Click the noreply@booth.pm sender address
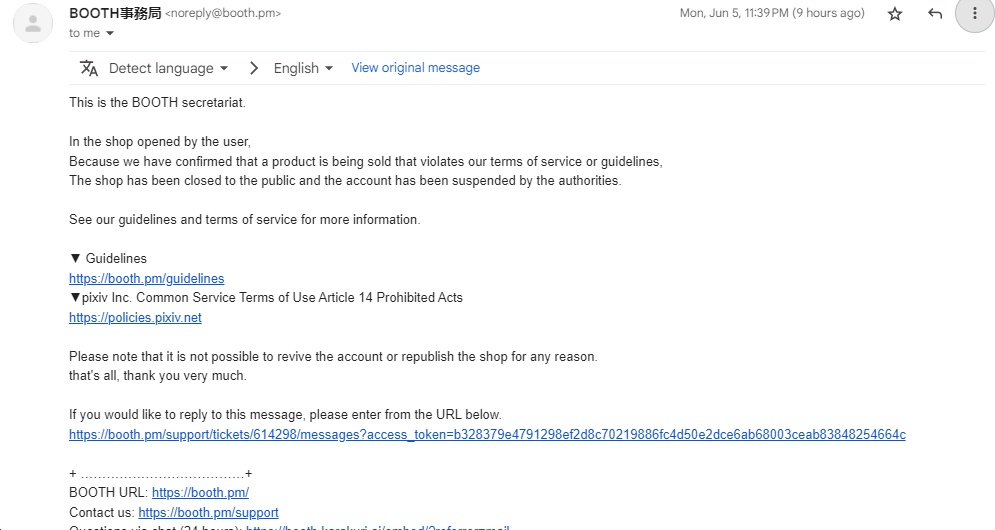The height and width of the screenshot is (530, 995). 223,14
